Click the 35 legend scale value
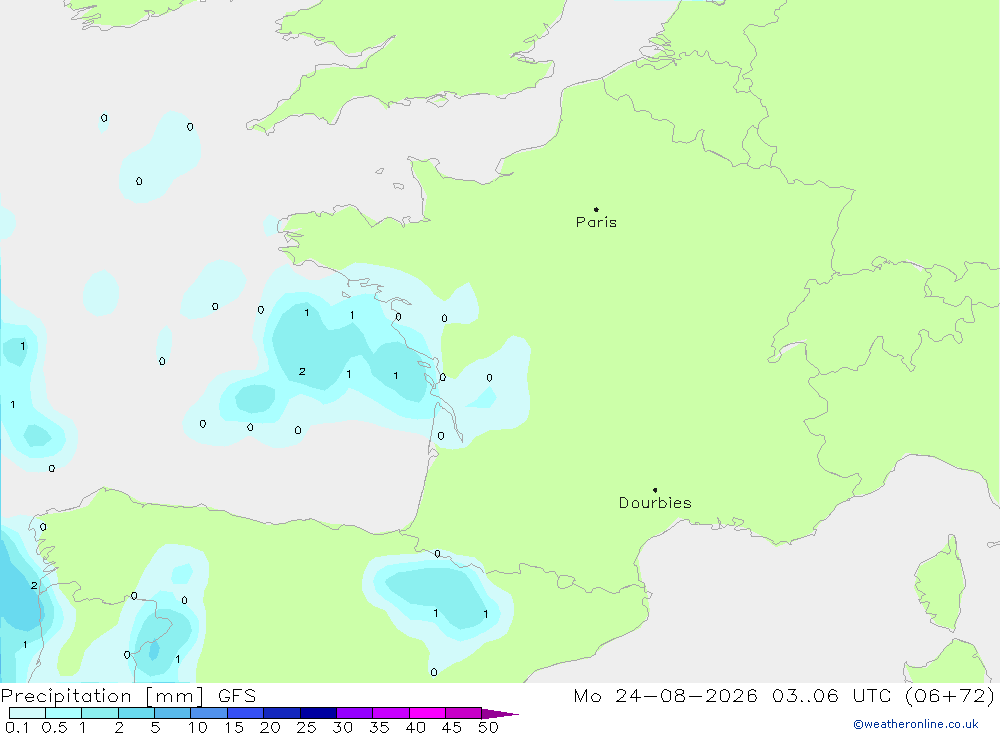The width and height of the screenshot is (1000, 733). point(379,727)
